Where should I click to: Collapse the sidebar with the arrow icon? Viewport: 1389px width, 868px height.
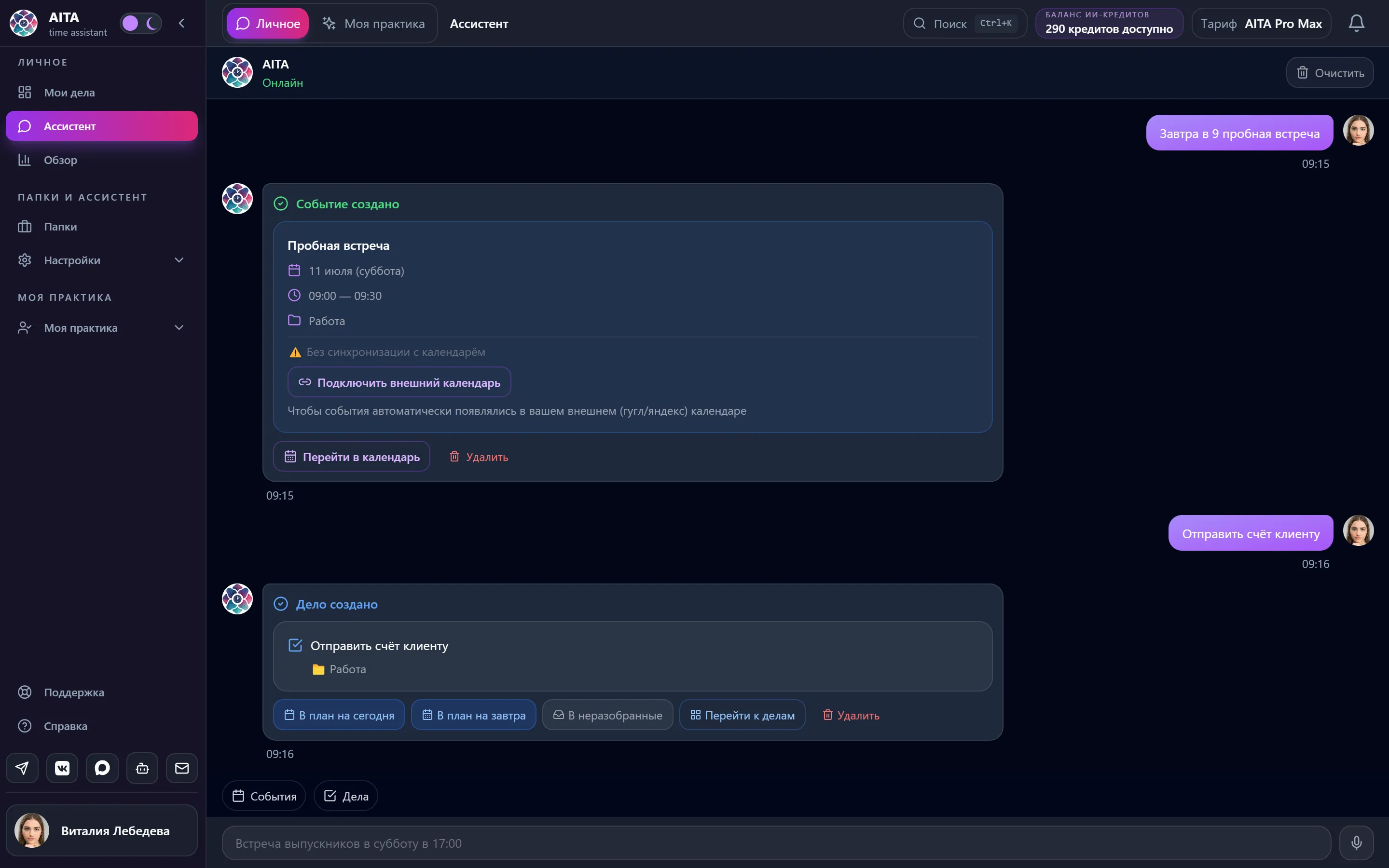pyautogui.click(x=181, y=23)
